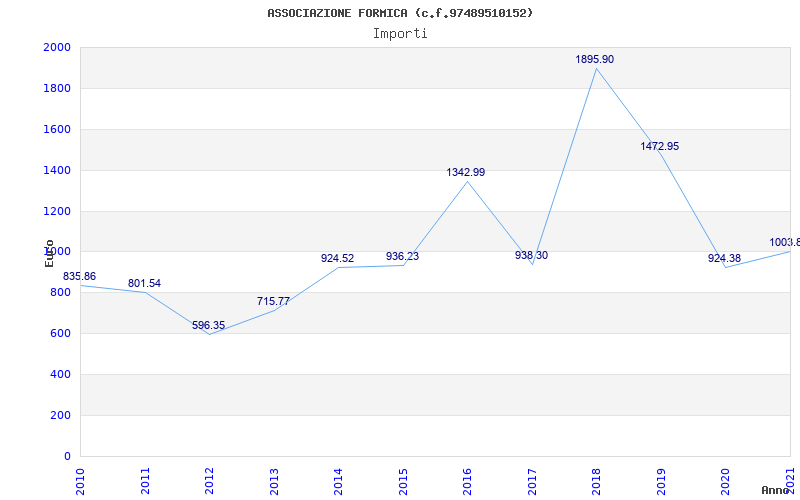The image size is (800, 500).
Task: Click the Euro axis title
Action: pos(49,253)
